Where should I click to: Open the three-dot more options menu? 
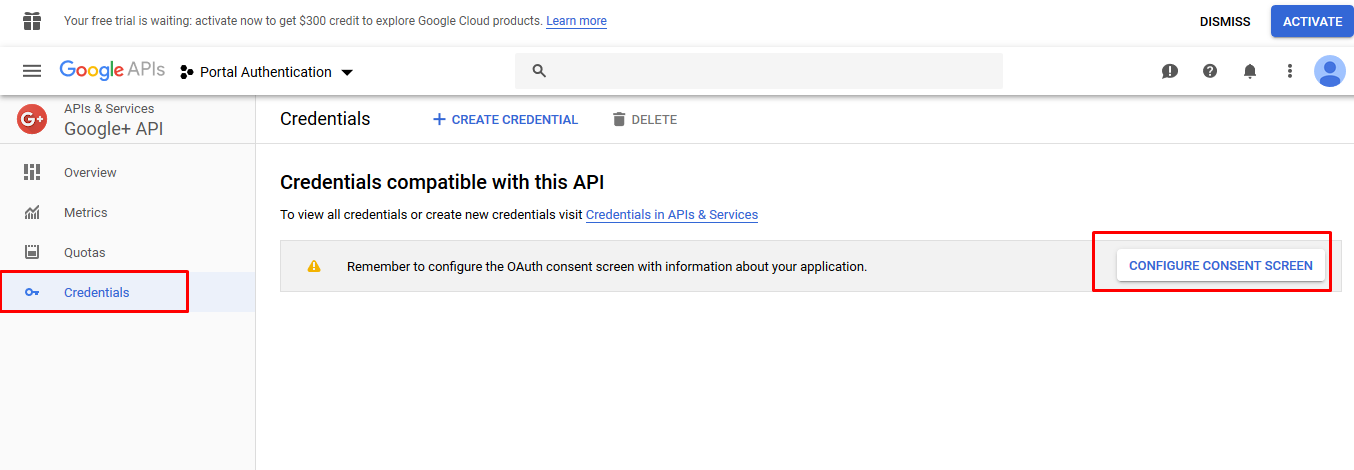[1290, 71]
